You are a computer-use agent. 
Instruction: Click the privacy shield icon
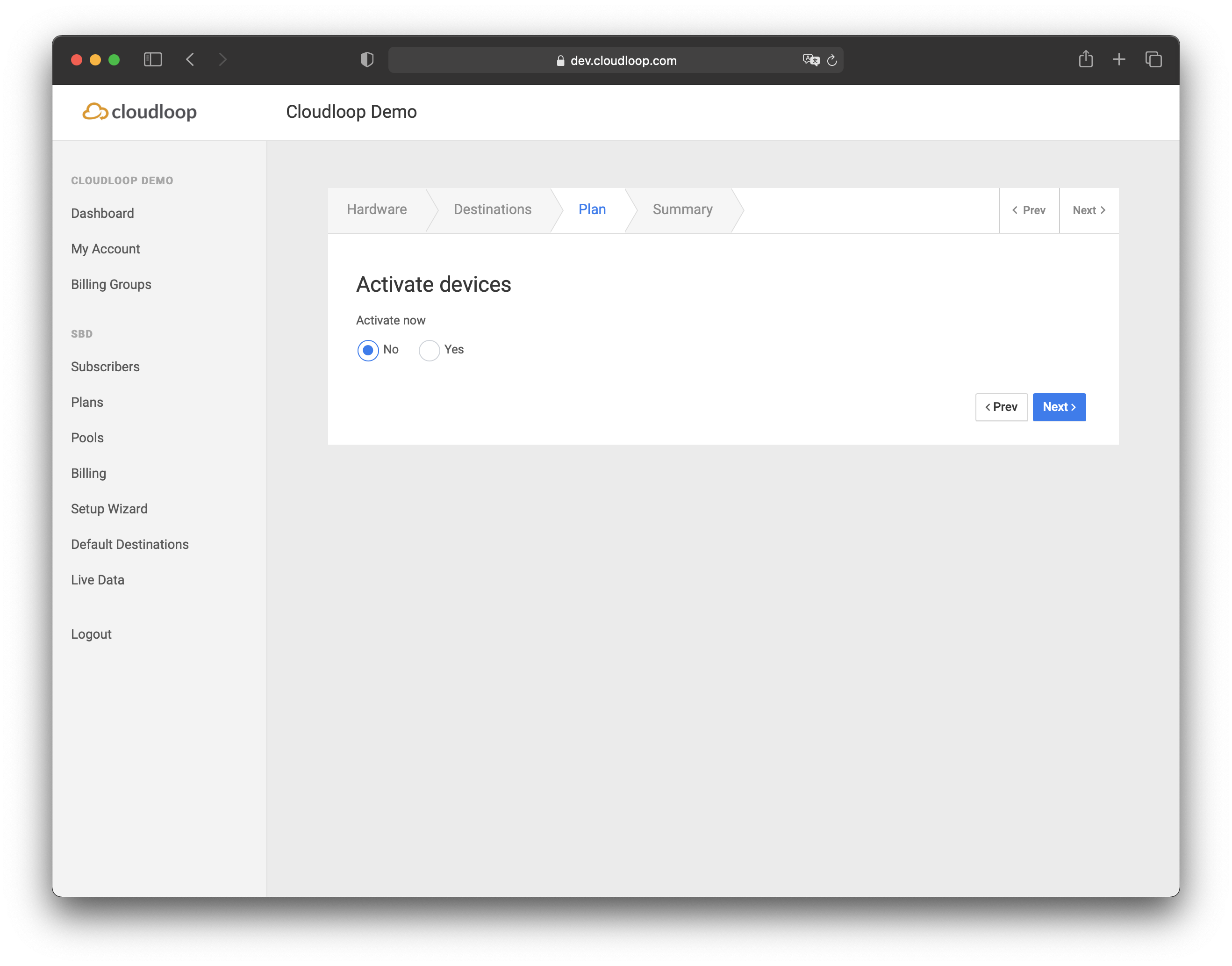click(367, 59)
